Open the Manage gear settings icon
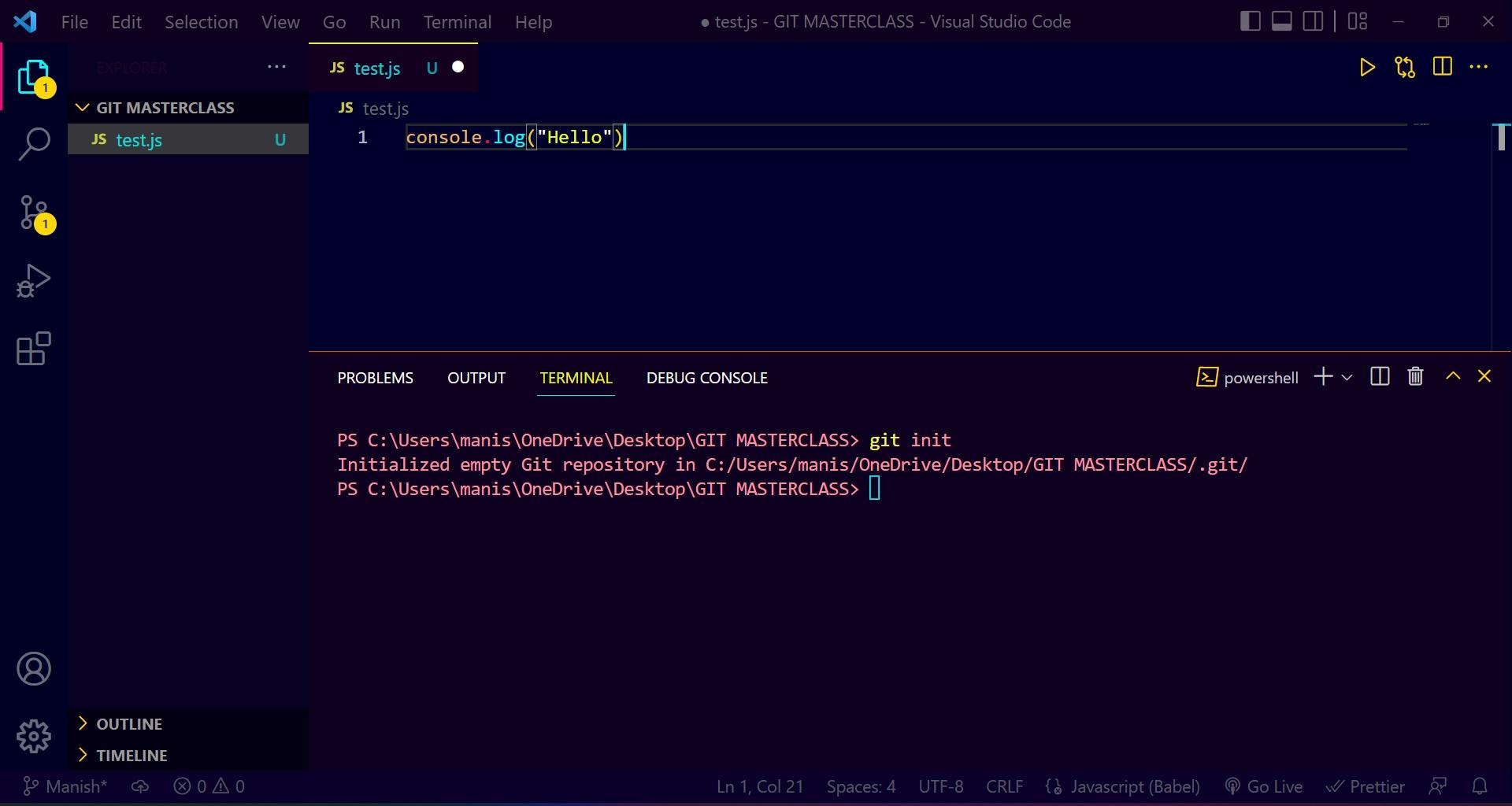 coord(34,737)
